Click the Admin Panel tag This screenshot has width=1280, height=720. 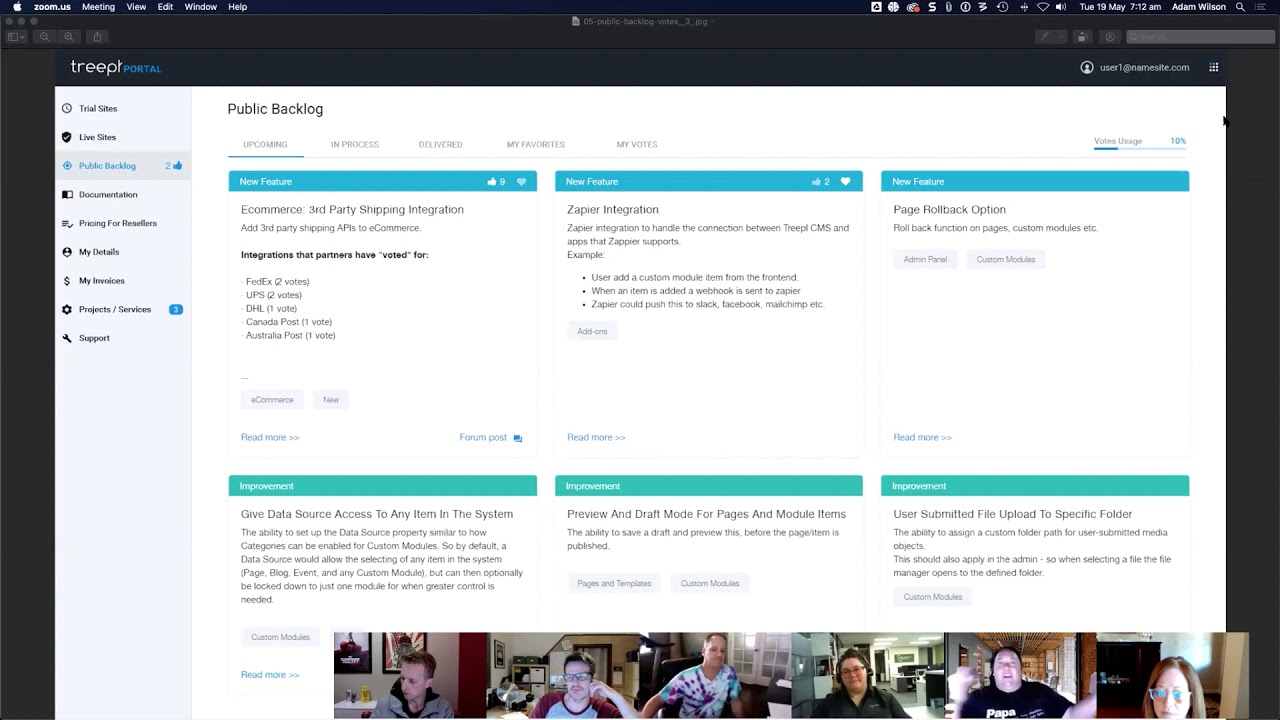coord(925,259)
